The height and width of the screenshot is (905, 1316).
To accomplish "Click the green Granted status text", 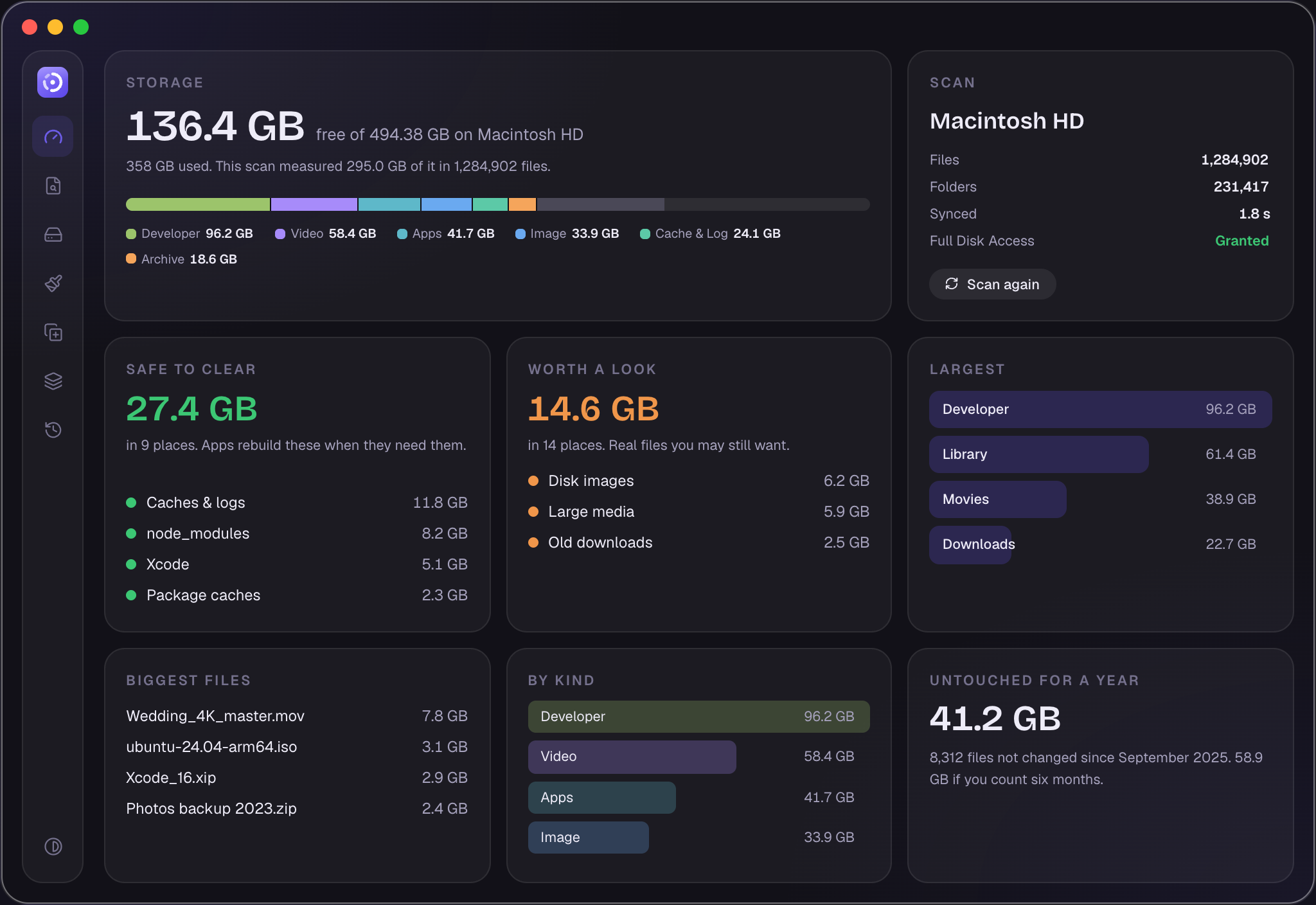I will point(1241,241).
